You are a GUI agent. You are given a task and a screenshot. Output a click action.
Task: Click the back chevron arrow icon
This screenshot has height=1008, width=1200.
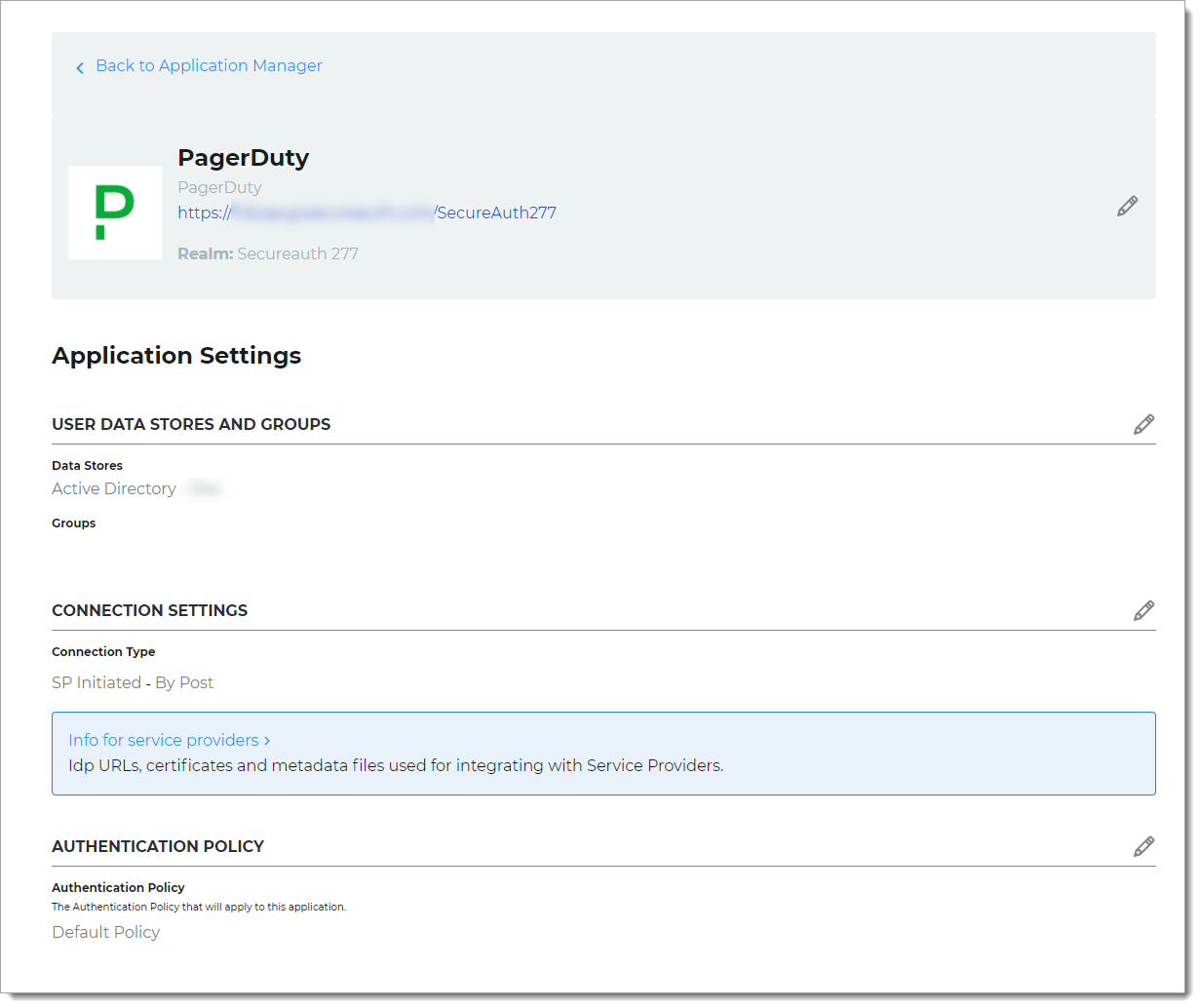[x=80, y=66]
